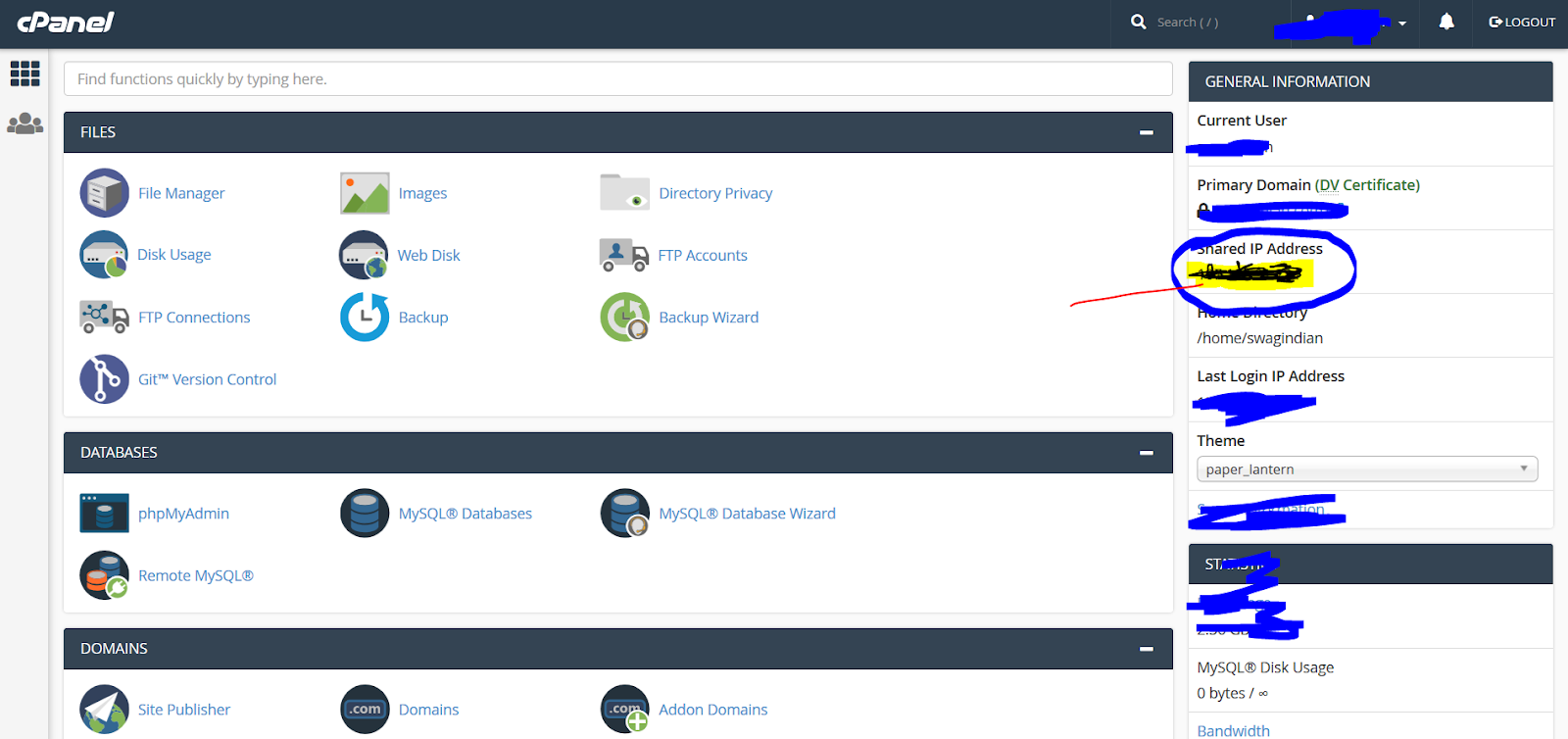The image size is (1568, 739).
Task: Open the Web Disk link
Action: pyautogui.click(x=428, y=255)
